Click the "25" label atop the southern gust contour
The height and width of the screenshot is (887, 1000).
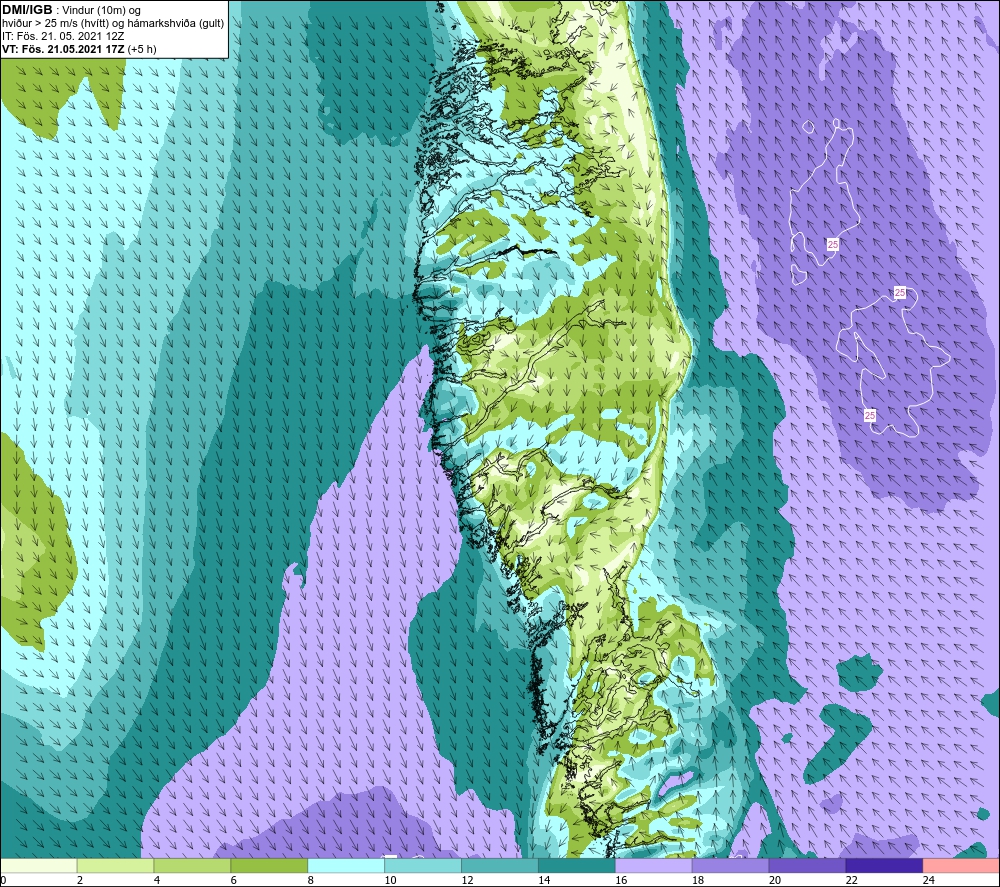[x=900, y=293]
